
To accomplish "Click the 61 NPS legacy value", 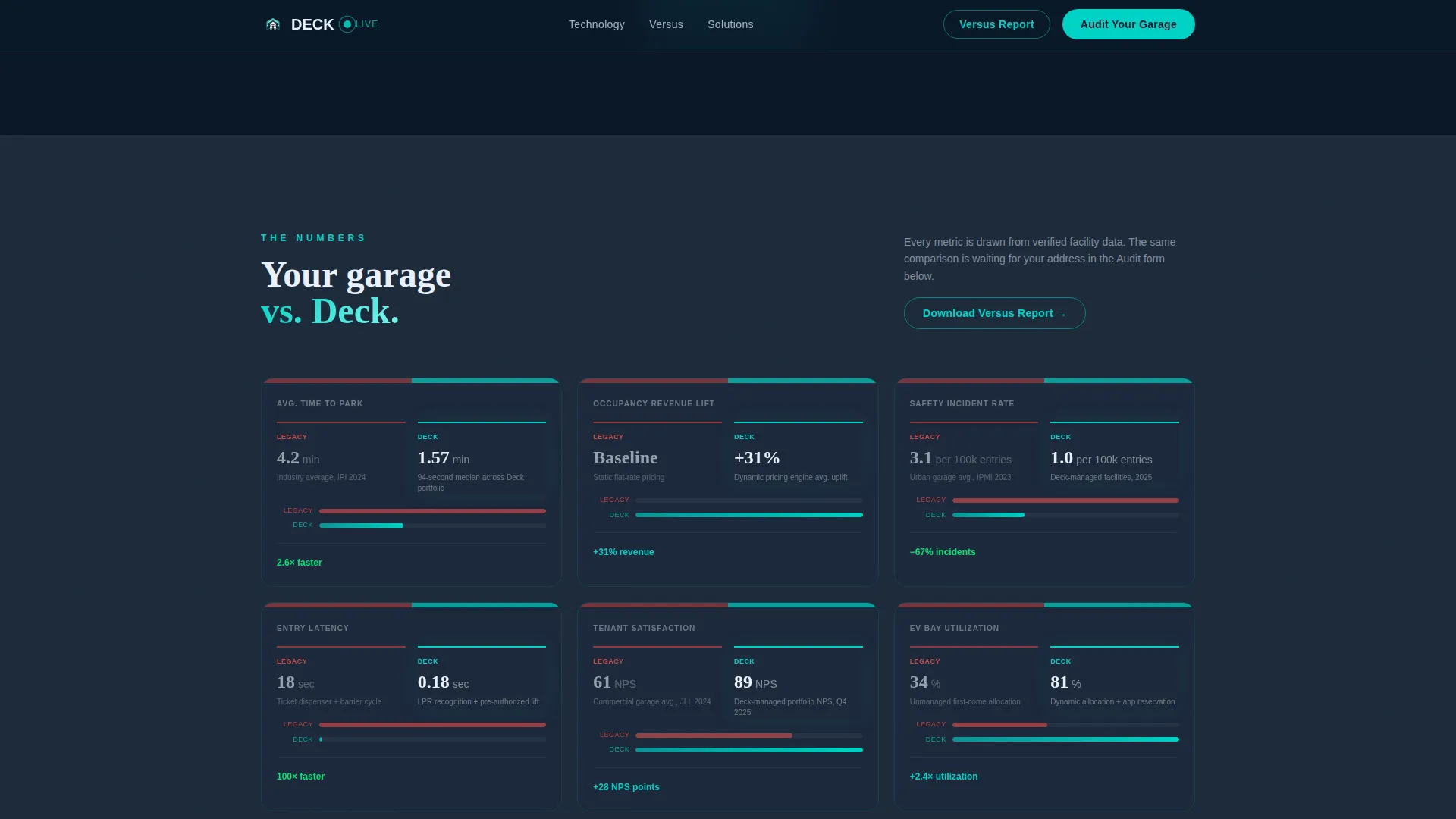I will tap(614, 682).
